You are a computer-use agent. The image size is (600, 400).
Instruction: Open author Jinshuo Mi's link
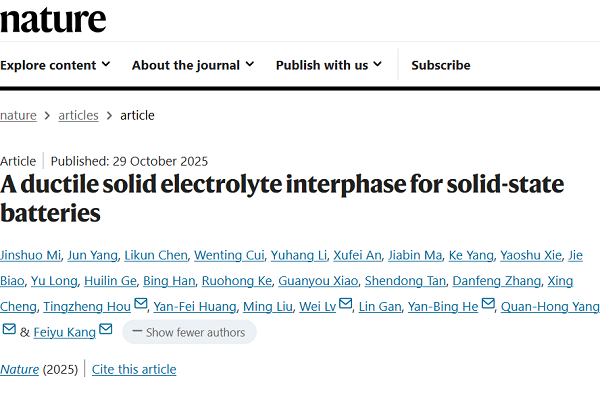27,255
